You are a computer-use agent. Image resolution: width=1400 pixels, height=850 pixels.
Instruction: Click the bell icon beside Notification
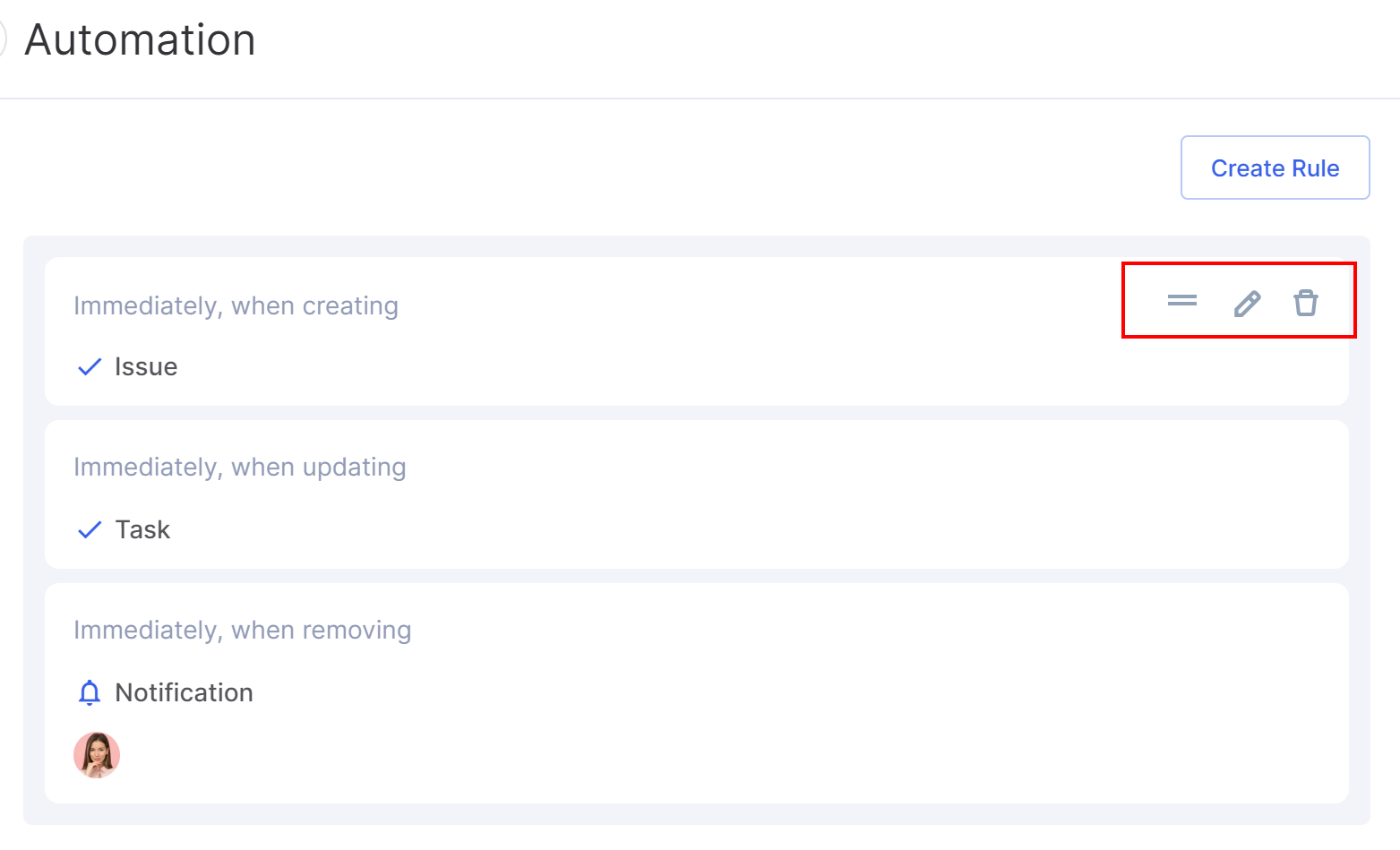coord(90,692)
